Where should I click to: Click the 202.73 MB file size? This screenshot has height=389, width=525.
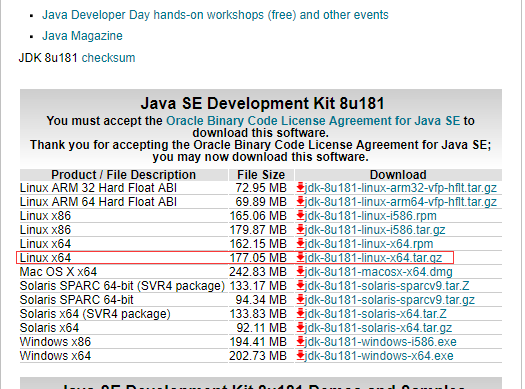click(258, 356)
